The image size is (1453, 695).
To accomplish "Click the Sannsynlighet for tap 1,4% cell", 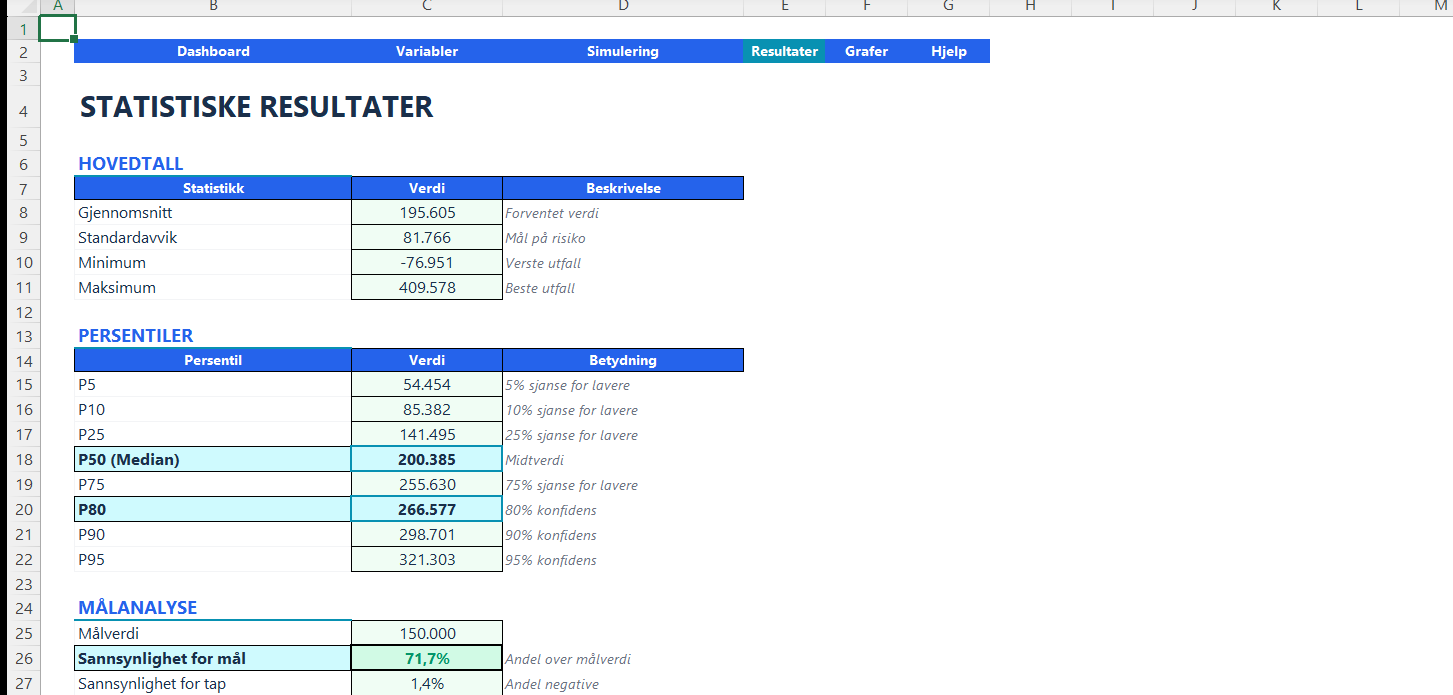I will coord(427,684).
